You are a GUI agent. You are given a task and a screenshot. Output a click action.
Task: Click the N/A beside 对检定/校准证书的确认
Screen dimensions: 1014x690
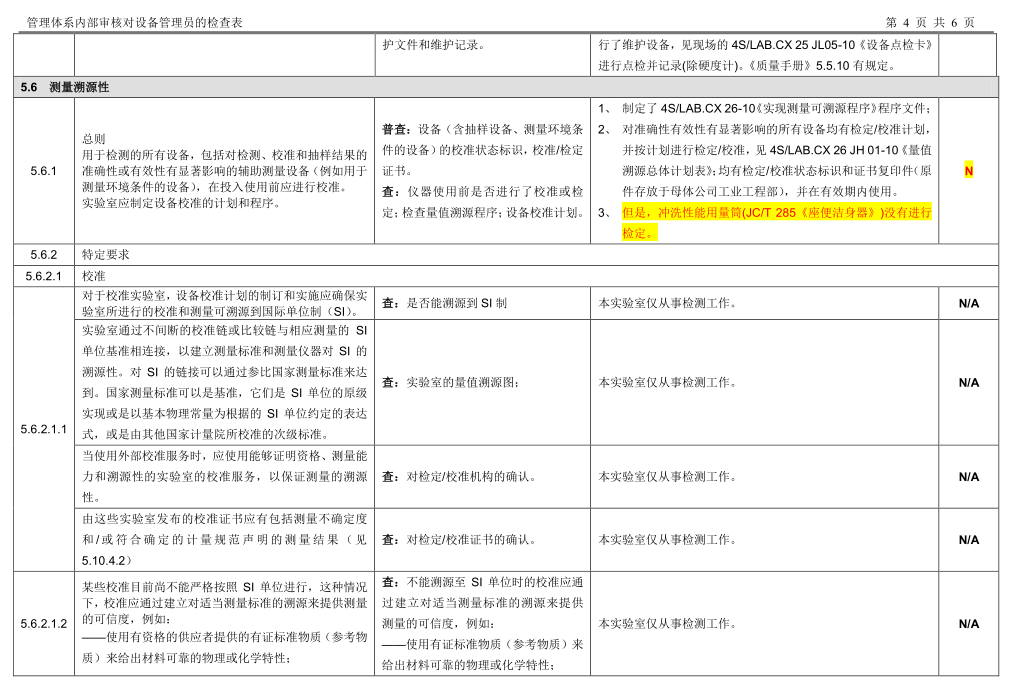coord(968,540)
